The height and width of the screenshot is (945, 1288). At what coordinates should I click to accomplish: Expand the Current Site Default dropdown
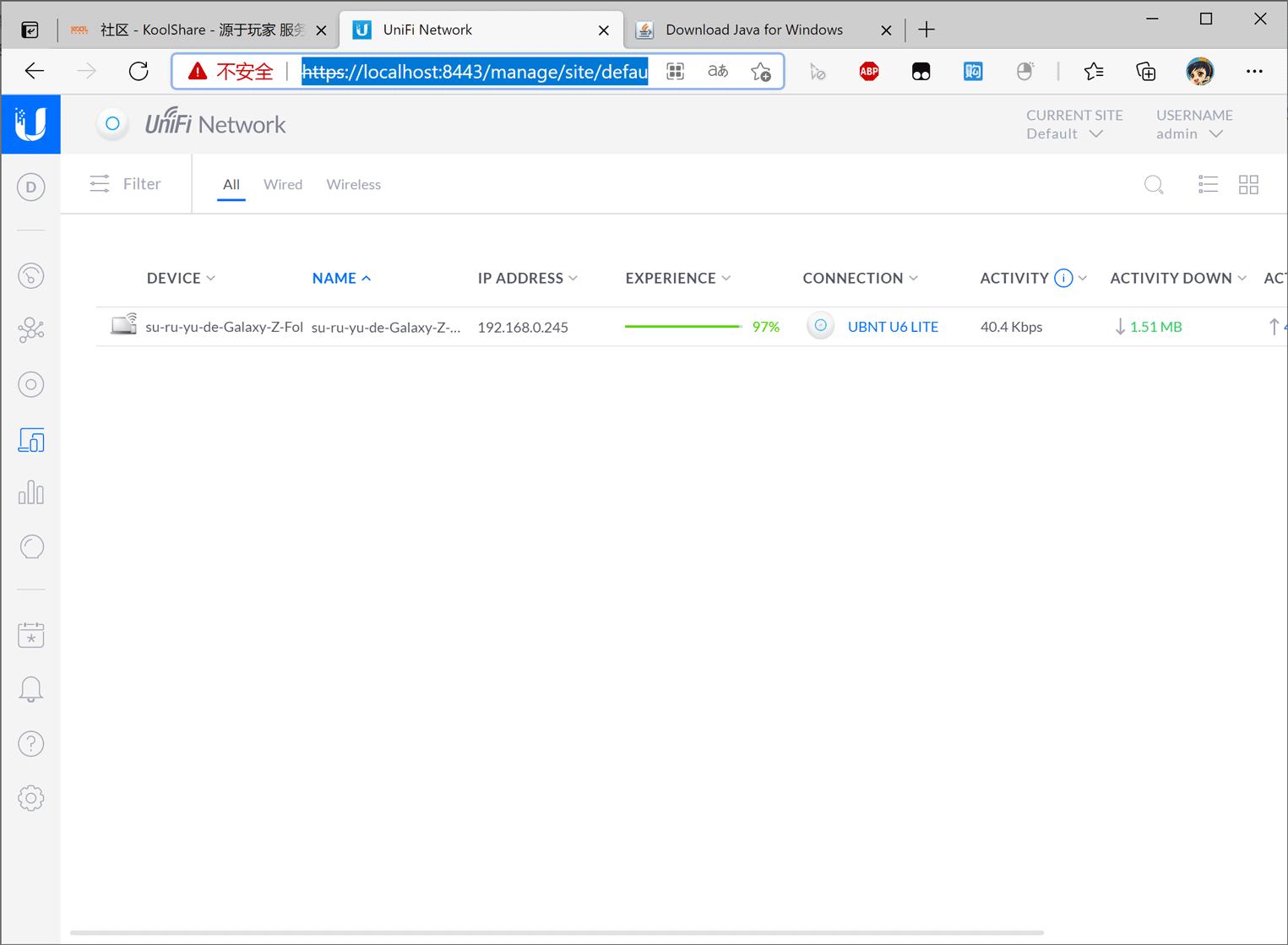pyautogui.click(x=1064, y=134)
